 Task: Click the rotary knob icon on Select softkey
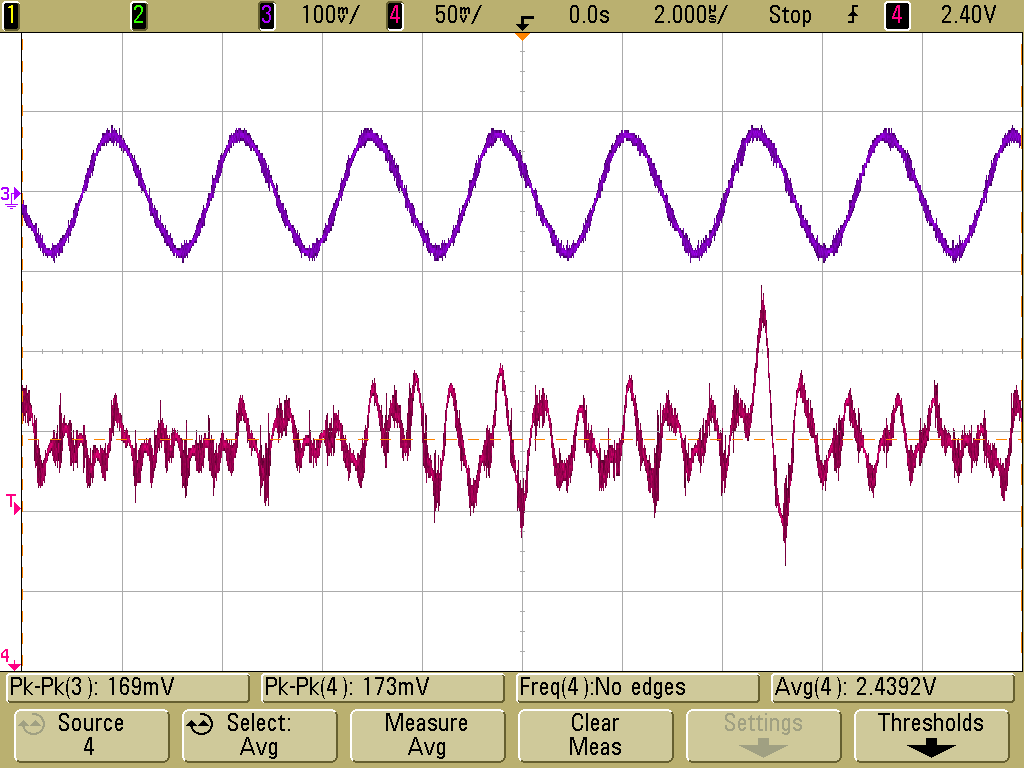[200, 724]
